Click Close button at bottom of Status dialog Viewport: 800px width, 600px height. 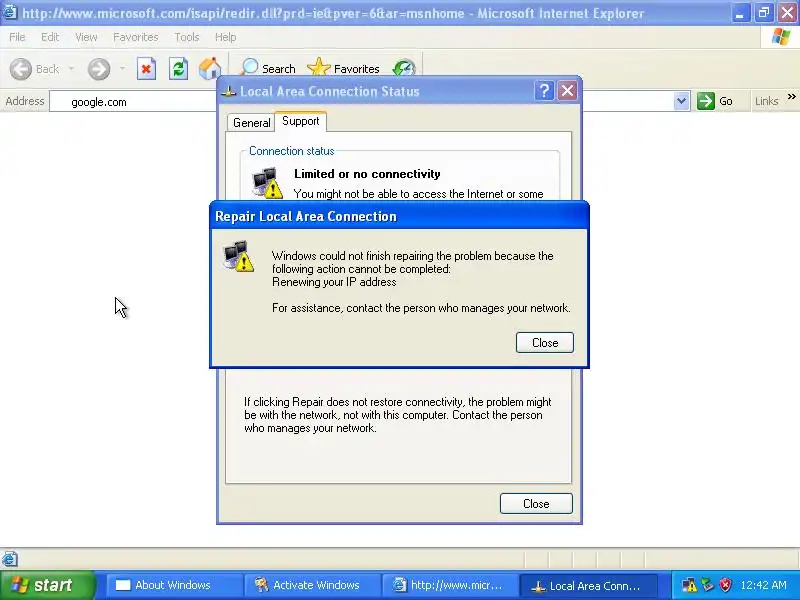(536, 504)
